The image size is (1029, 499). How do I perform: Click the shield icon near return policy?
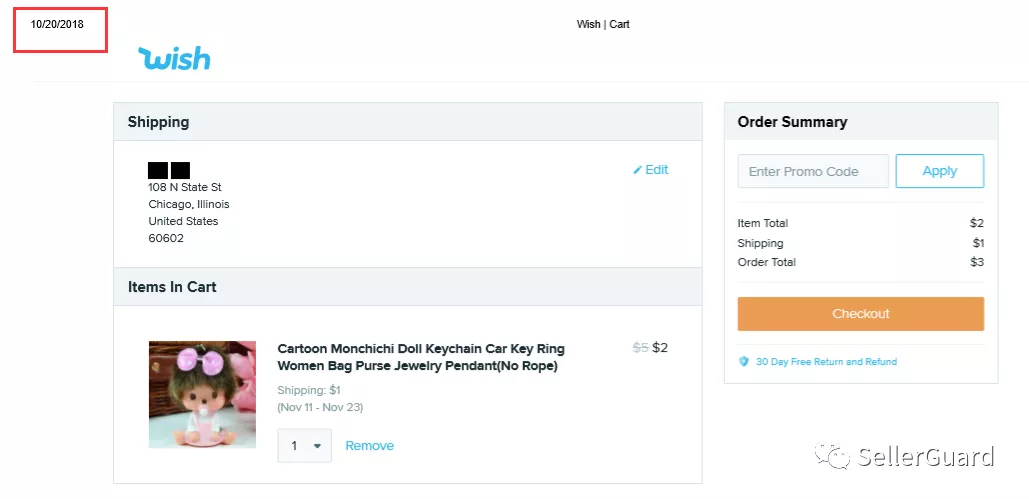coord(744,362)
